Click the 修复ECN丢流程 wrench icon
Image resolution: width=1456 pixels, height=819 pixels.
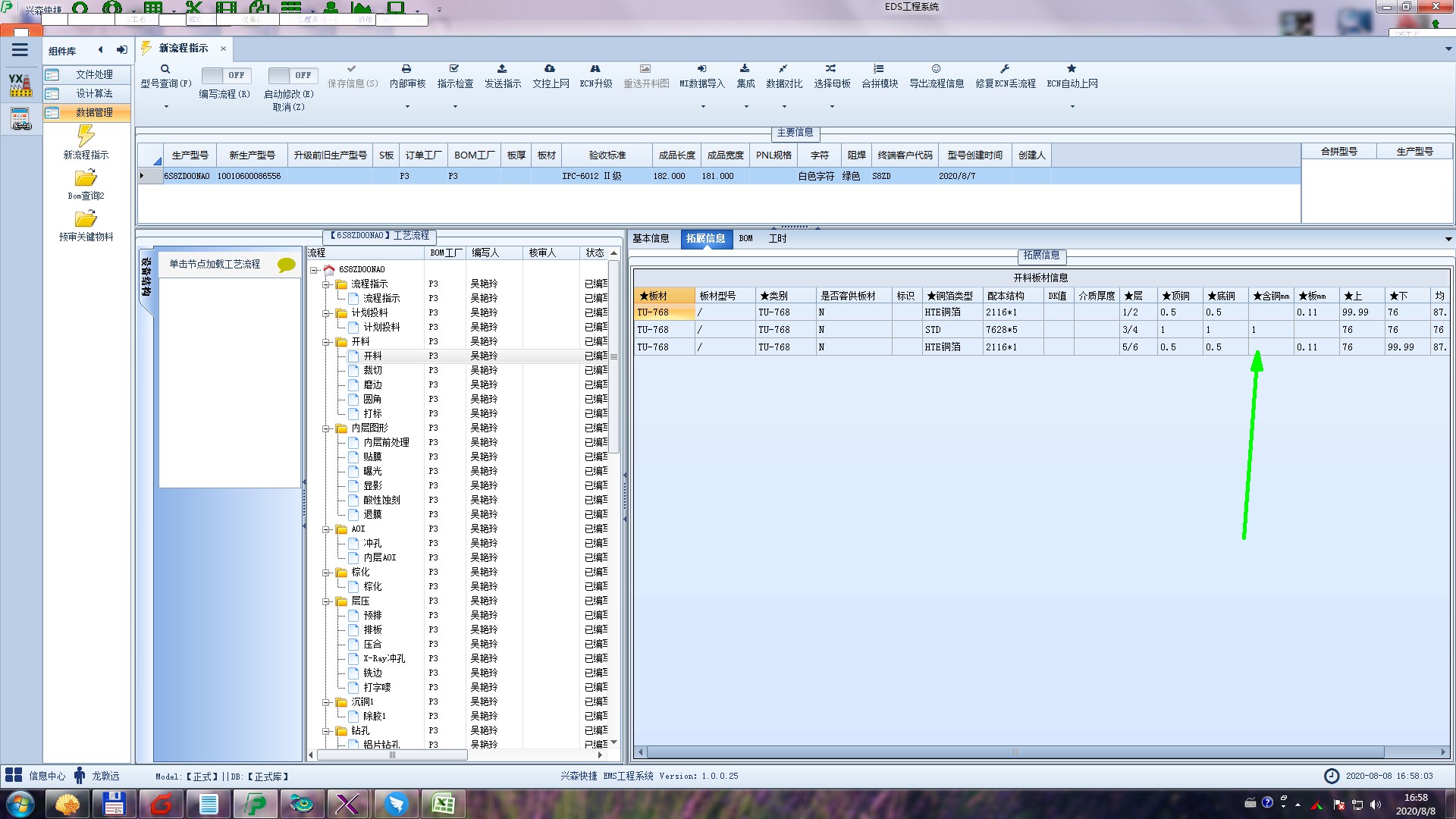[1005, 69]
